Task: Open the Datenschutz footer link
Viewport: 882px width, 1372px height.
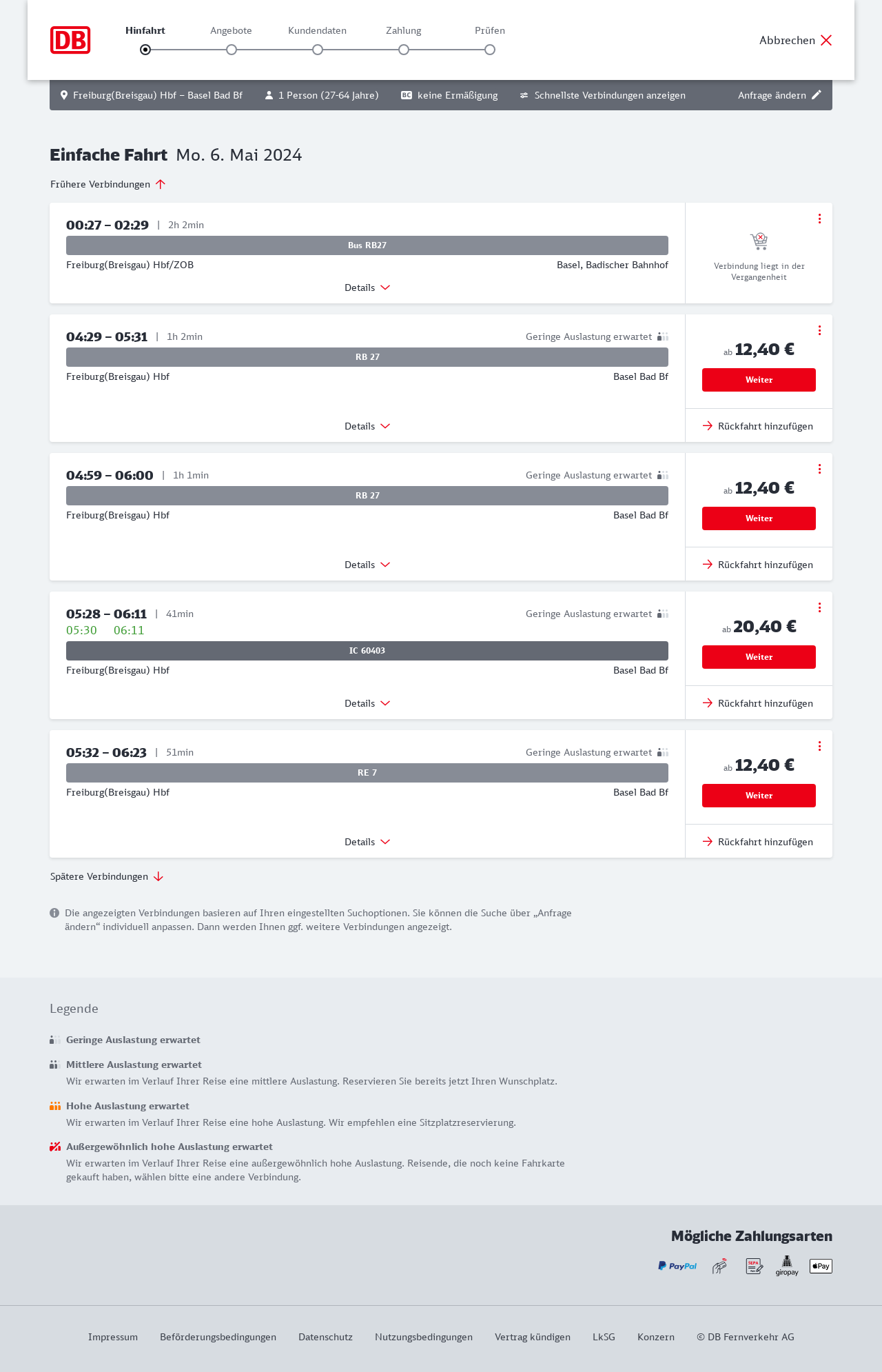Action: [x=325, y=1337]
